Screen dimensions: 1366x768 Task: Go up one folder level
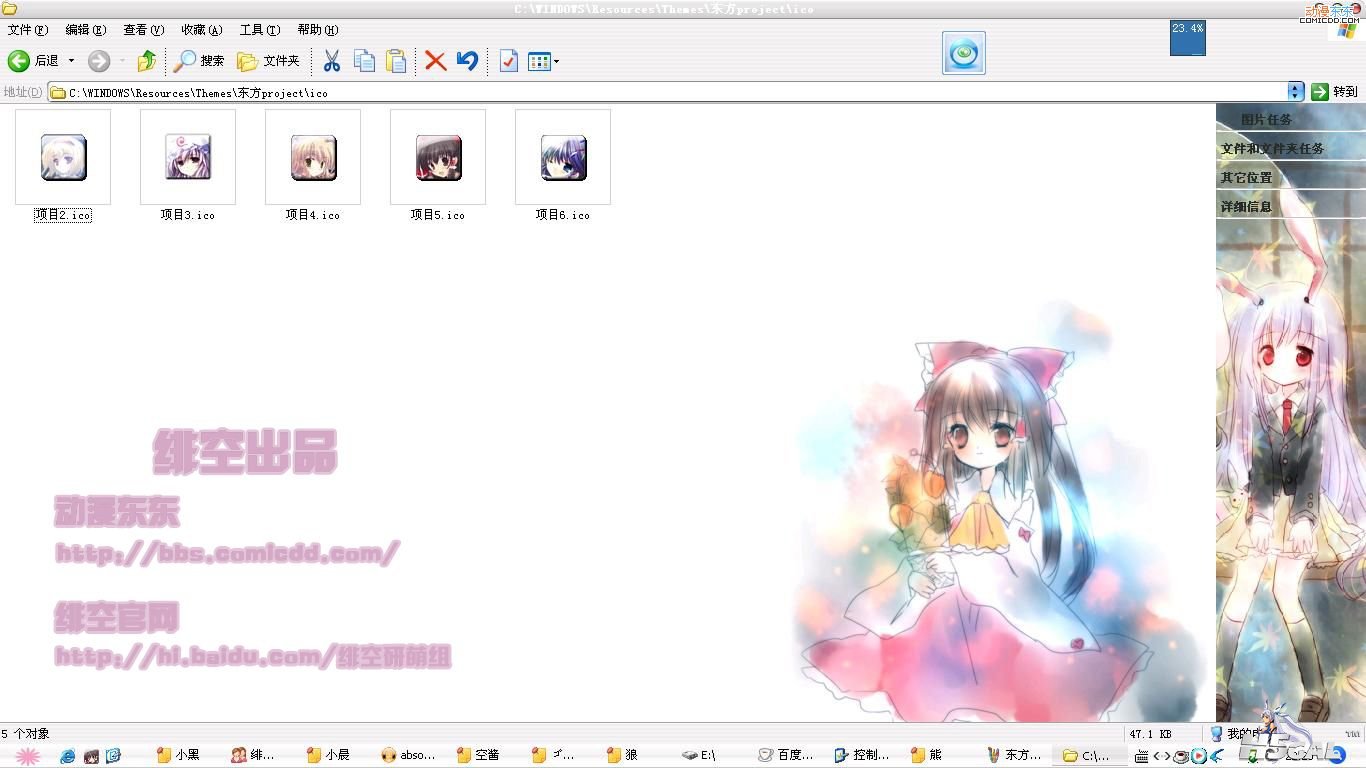click(147, 61)
